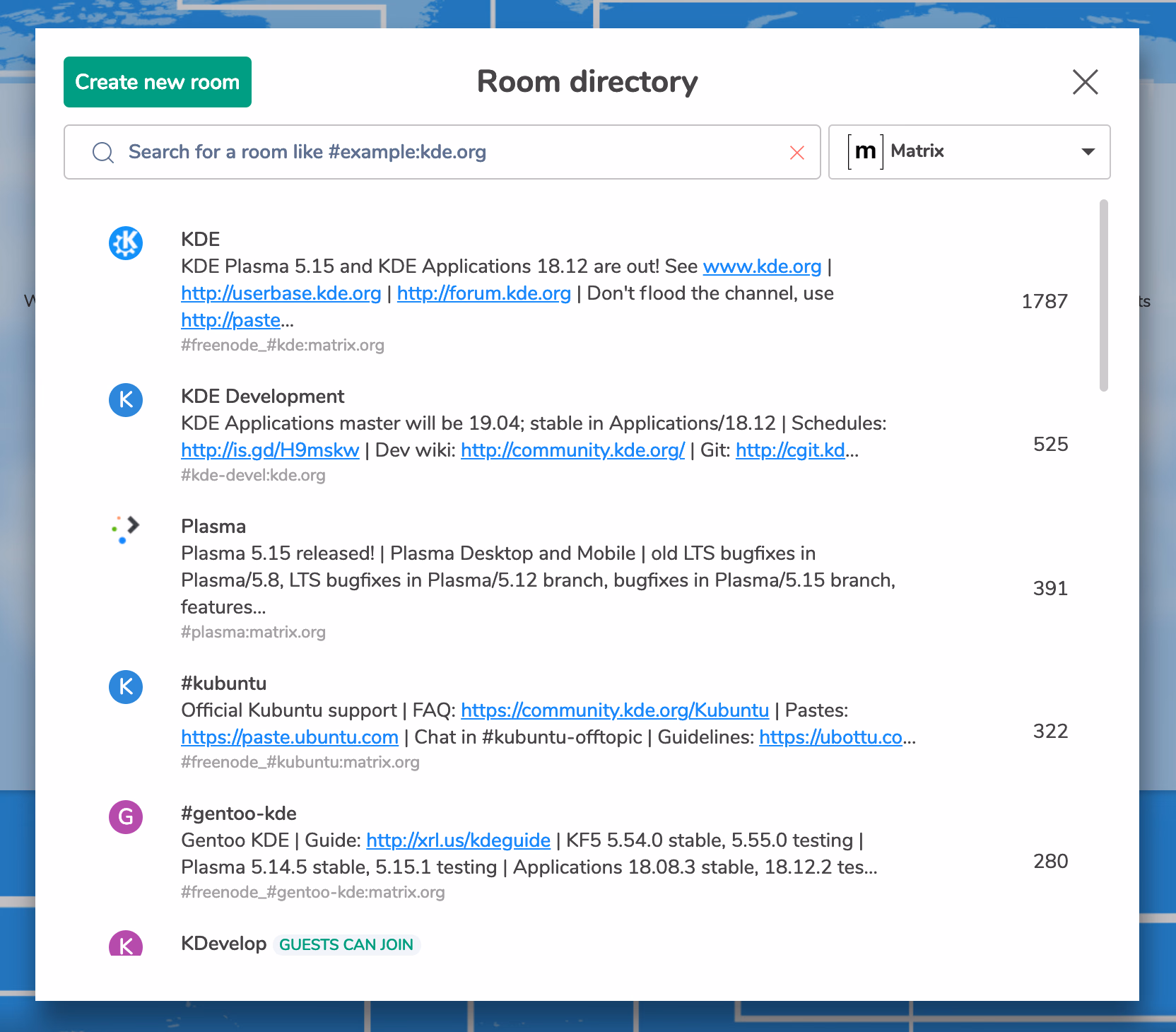Click the 1787 member count
This screenshot has width=1176, height=1032.
(x=1045, y=302)
